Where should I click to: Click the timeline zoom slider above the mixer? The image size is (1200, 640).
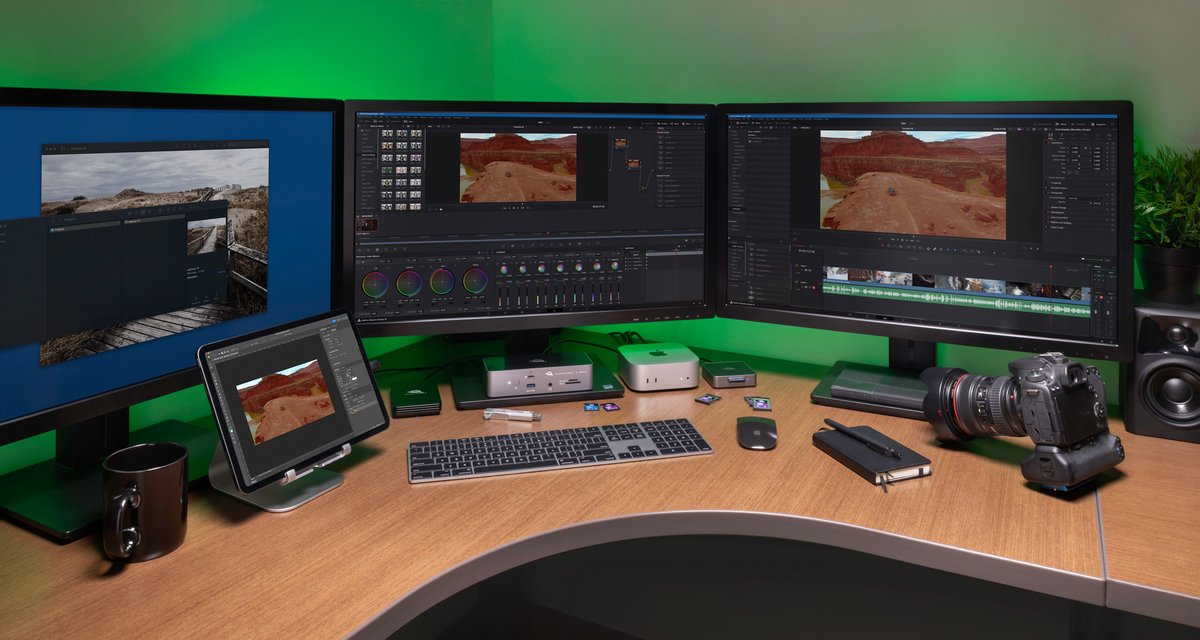[x=1093, y=259]
